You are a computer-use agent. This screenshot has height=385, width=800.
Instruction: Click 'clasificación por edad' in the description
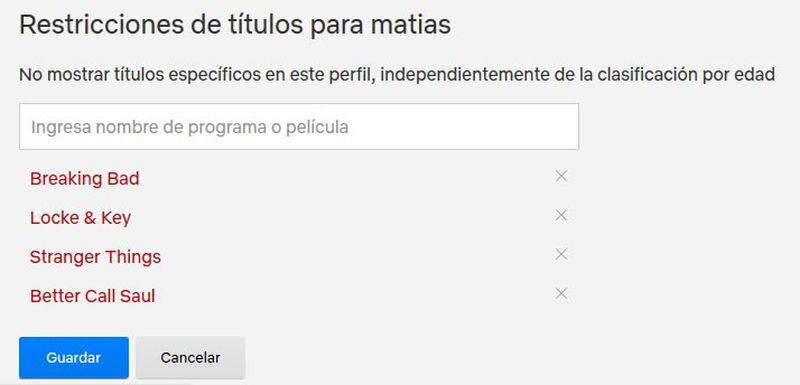pyautogui.click(x=686, y=74)
